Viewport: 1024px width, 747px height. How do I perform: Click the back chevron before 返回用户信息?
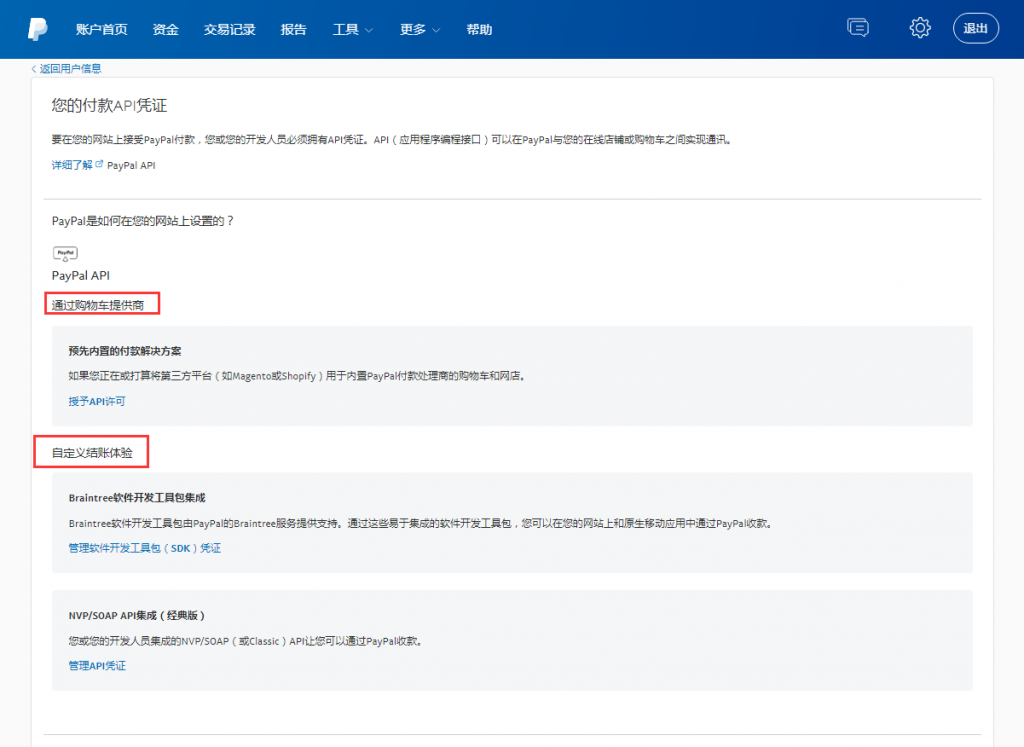pos(34,69)
